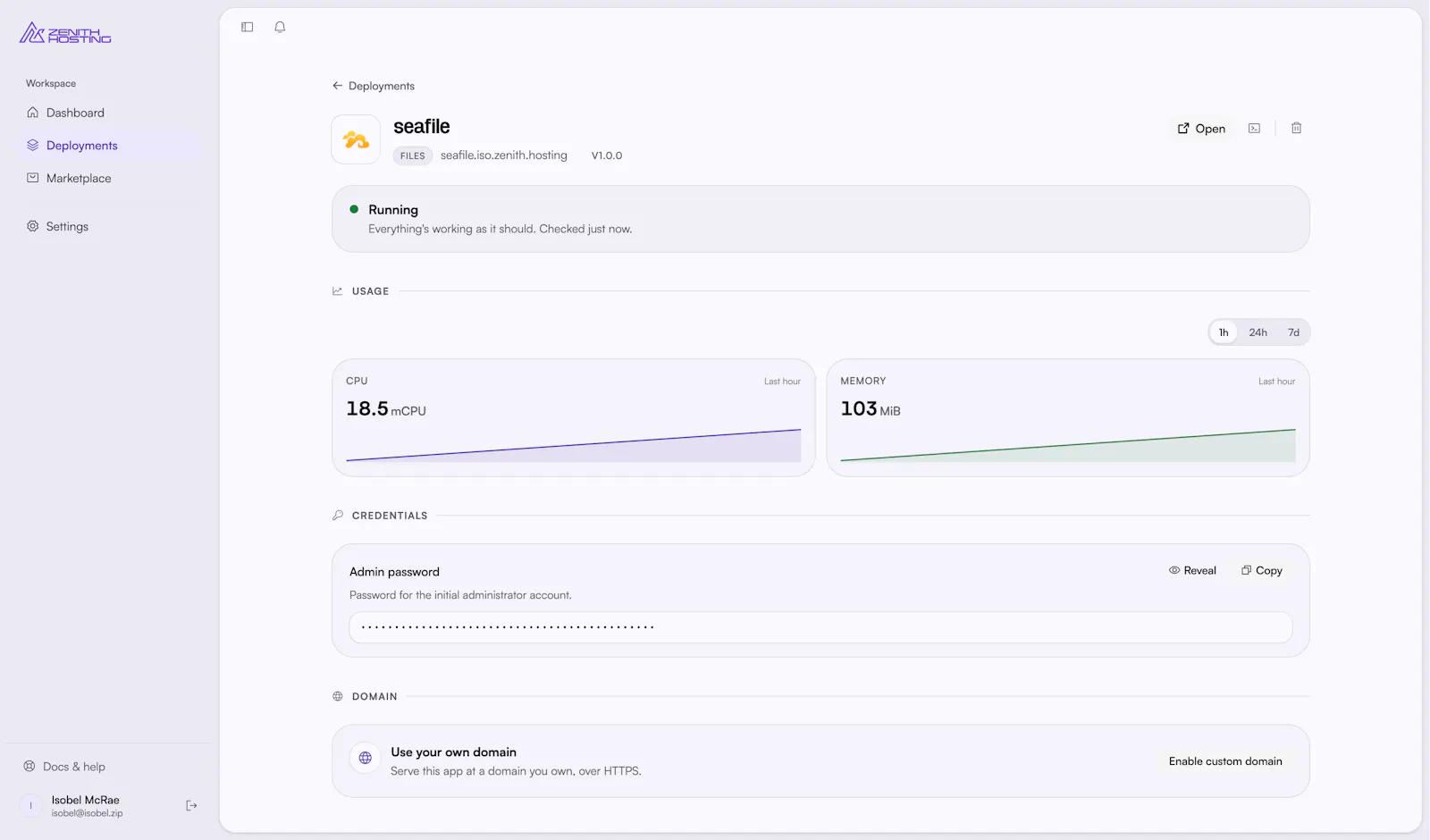This screenshot has width=1430, height=840.
Task: Click the 103 MiB value
Action: point(871,409)
